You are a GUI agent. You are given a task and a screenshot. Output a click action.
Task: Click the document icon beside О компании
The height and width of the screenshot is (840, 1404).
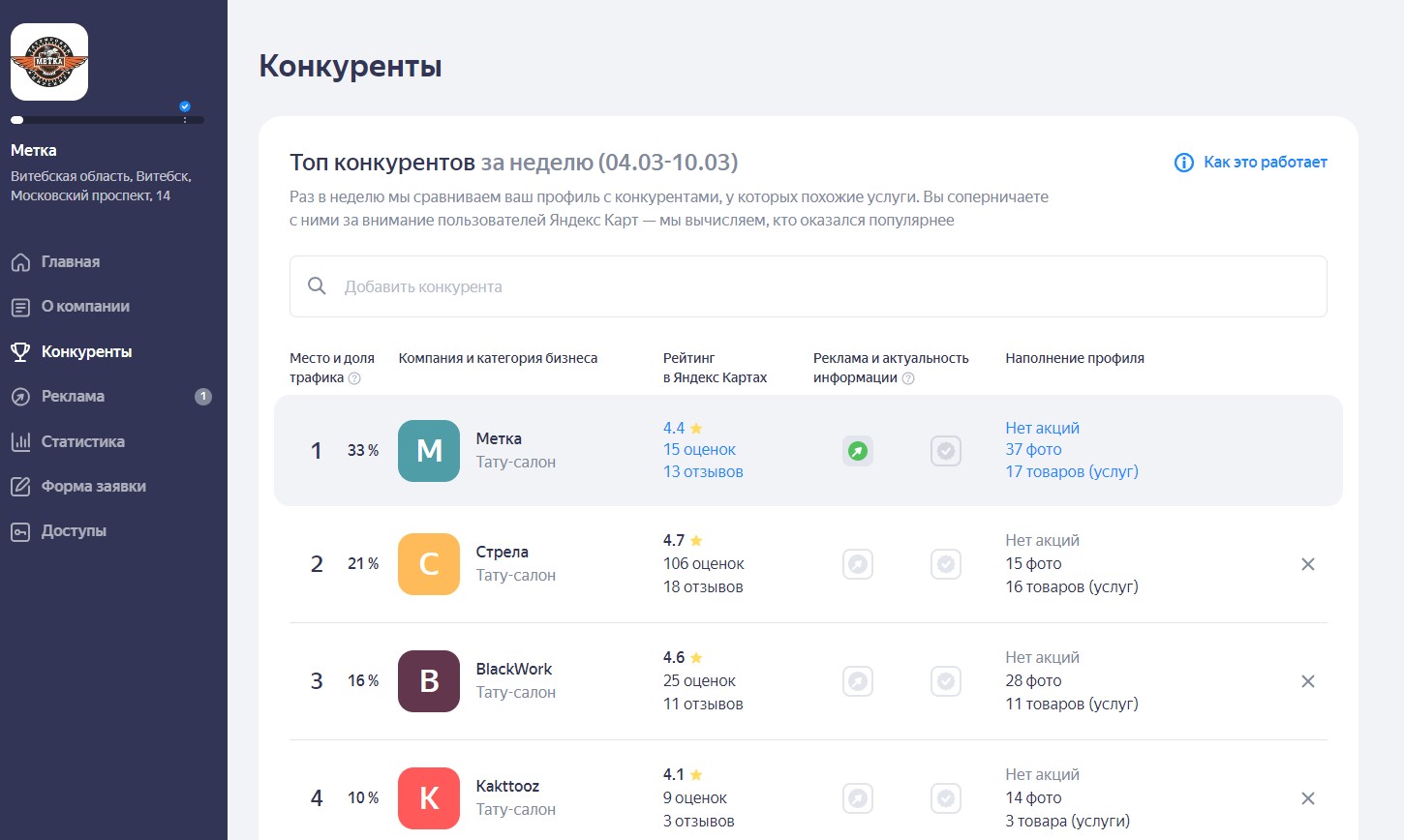(x=20, y=307)
